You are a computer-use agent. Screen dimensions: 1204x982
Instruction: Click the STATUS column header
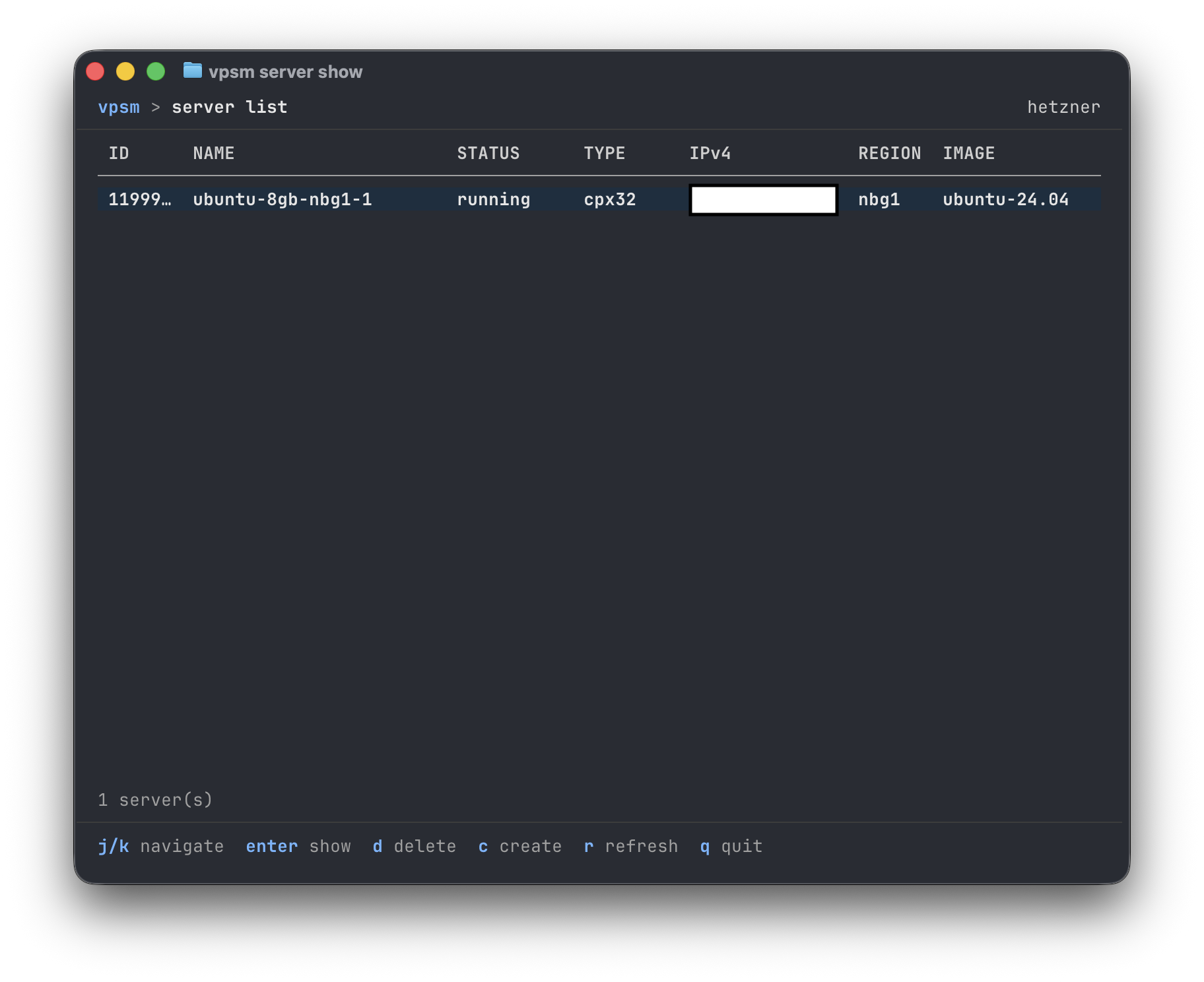point(488,153)
